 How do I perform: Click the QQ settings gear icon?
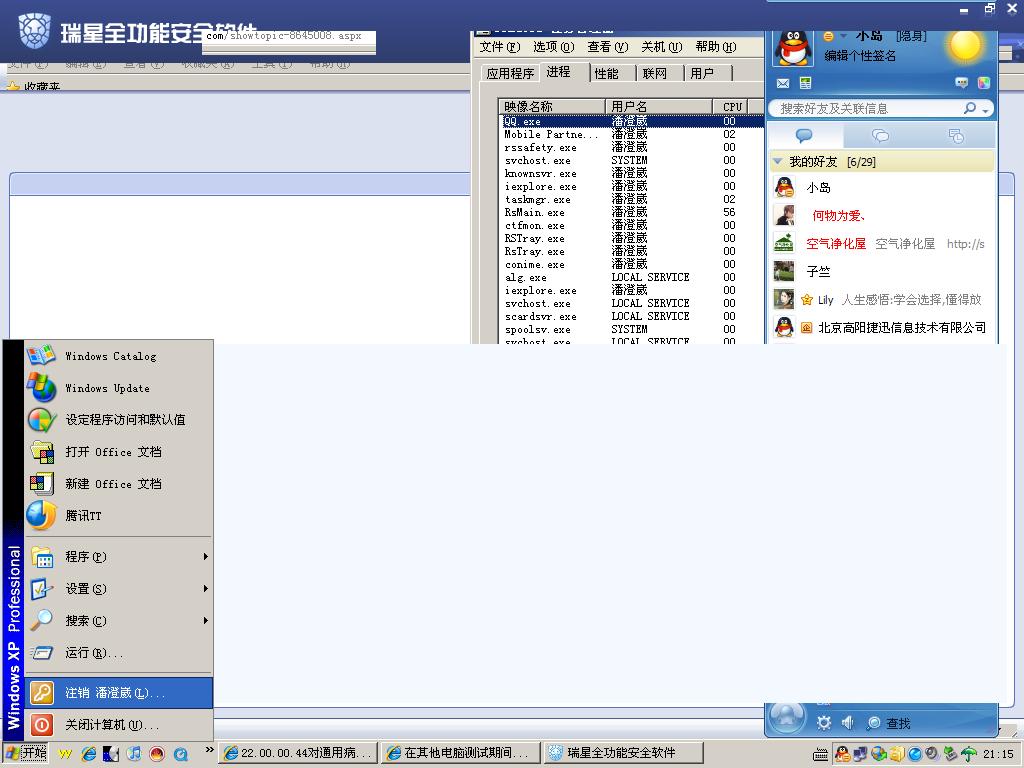pyautogui.click(x=824, y=722)
